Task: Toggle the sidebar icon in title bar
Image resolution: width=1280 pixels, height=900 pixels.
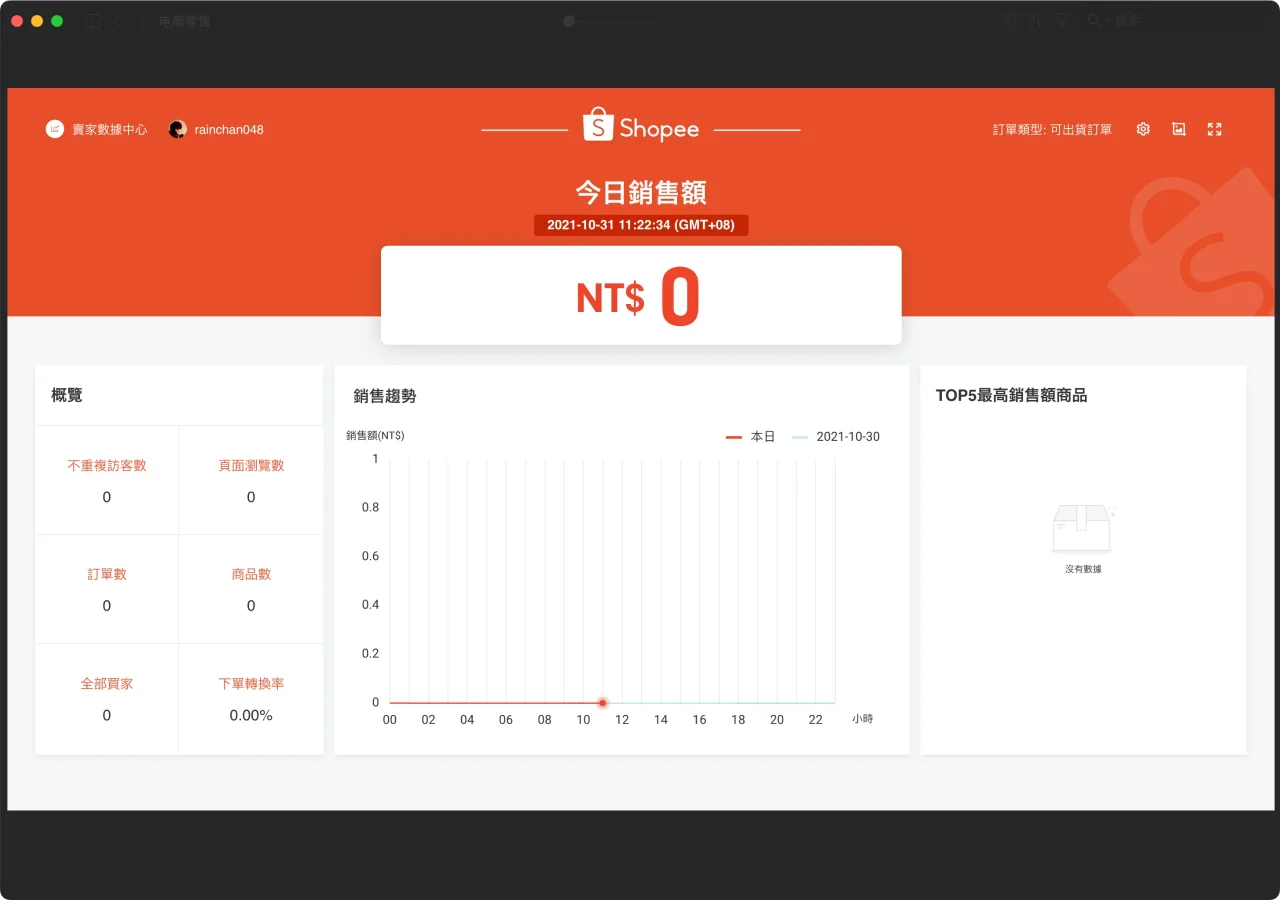Action: (x=93, y=21)
